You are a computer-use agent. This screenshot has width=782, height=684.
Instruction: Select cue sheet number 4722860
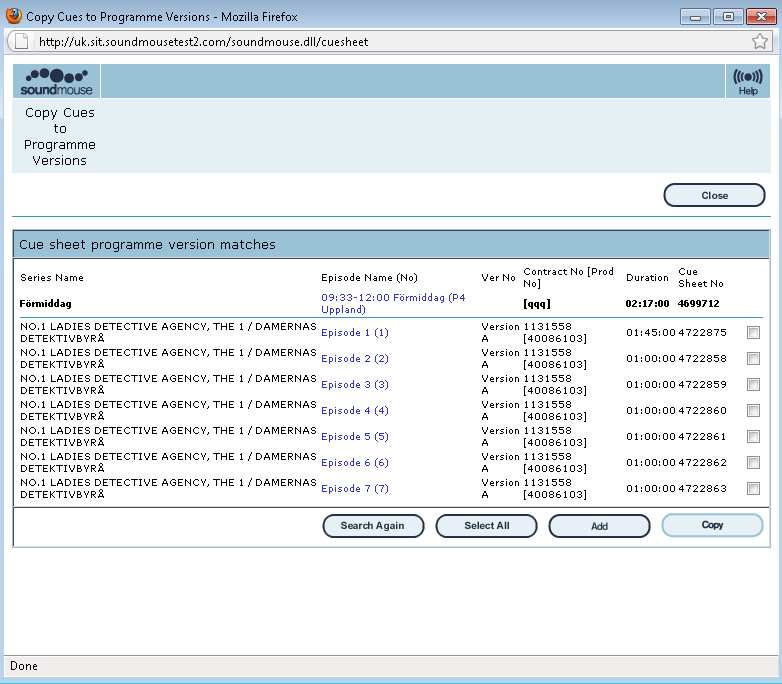click(702, 411)
